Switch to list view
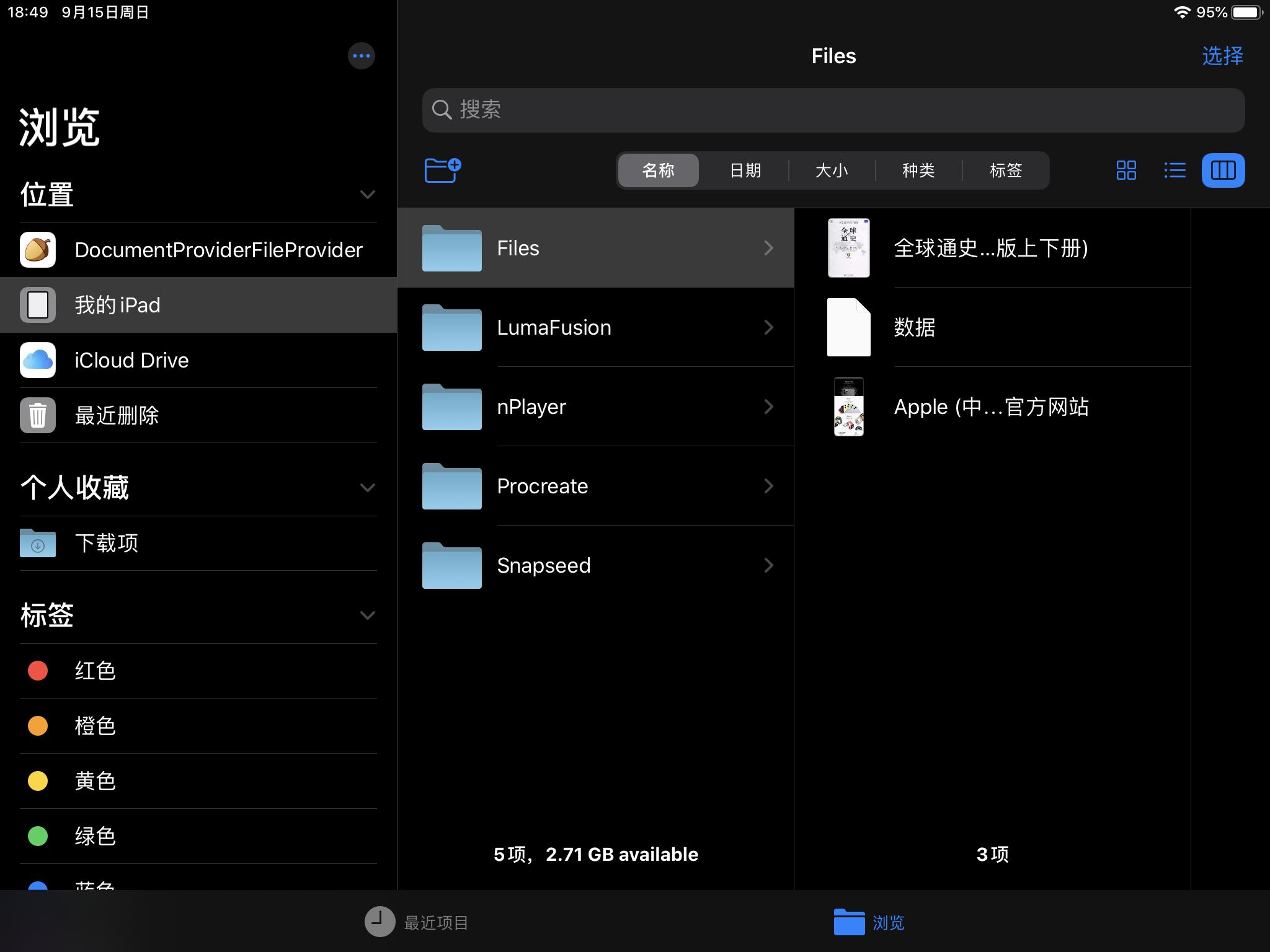 pyautogui.click(x=1175, y=170)
